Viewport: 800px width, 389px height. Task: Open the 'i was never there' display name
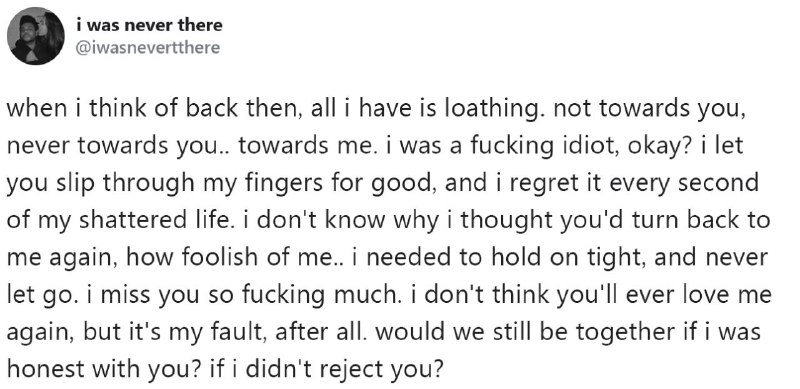[x=149, y=25]
